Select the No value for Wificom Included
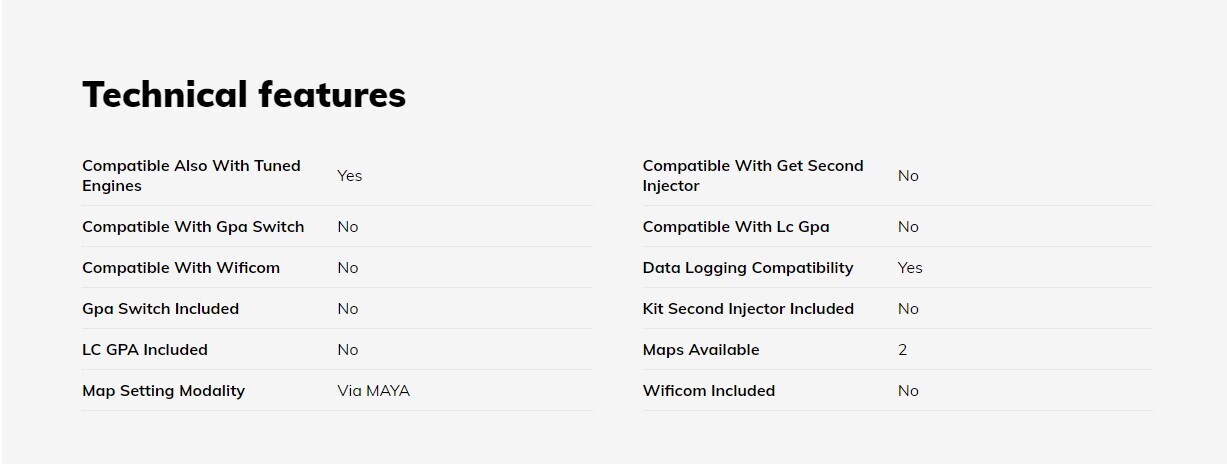This screenshot has height=464, width=1227. pos(908,391)
